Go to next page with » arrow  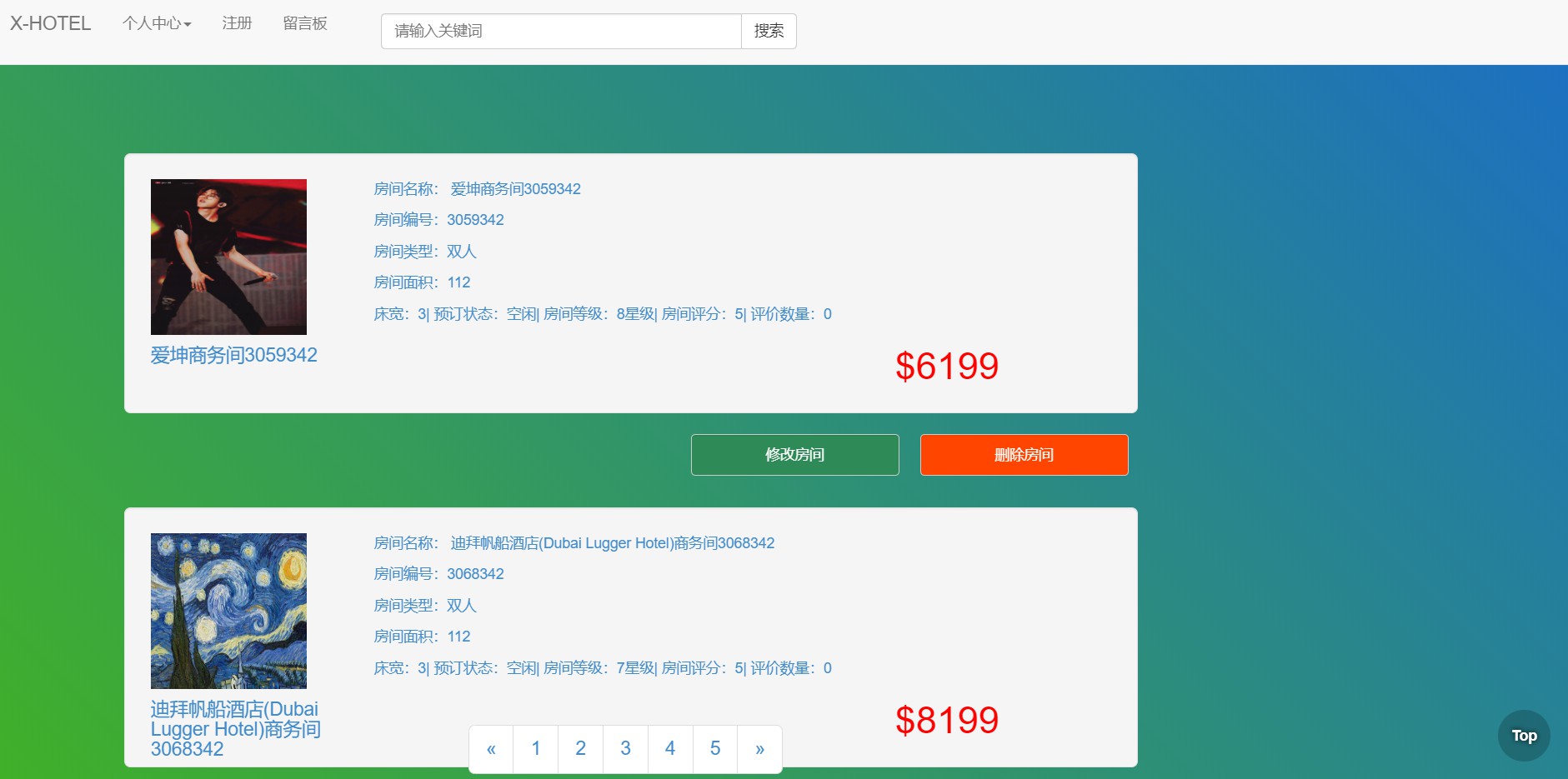coord(759,749)
